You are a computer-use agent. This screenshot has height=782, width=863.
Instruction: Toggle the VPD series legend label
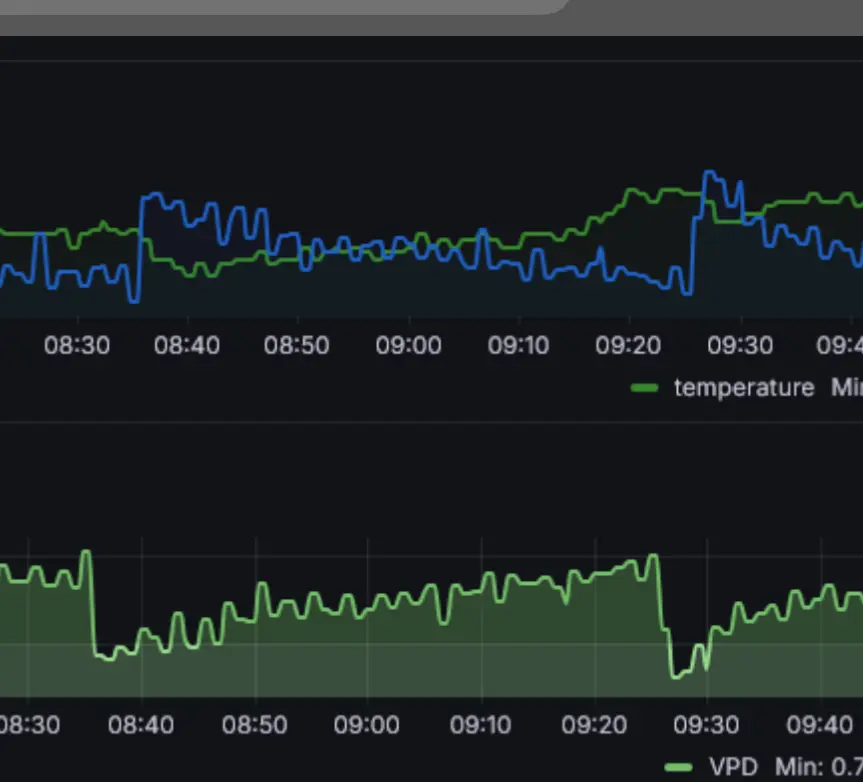click(x=732, y=767)
